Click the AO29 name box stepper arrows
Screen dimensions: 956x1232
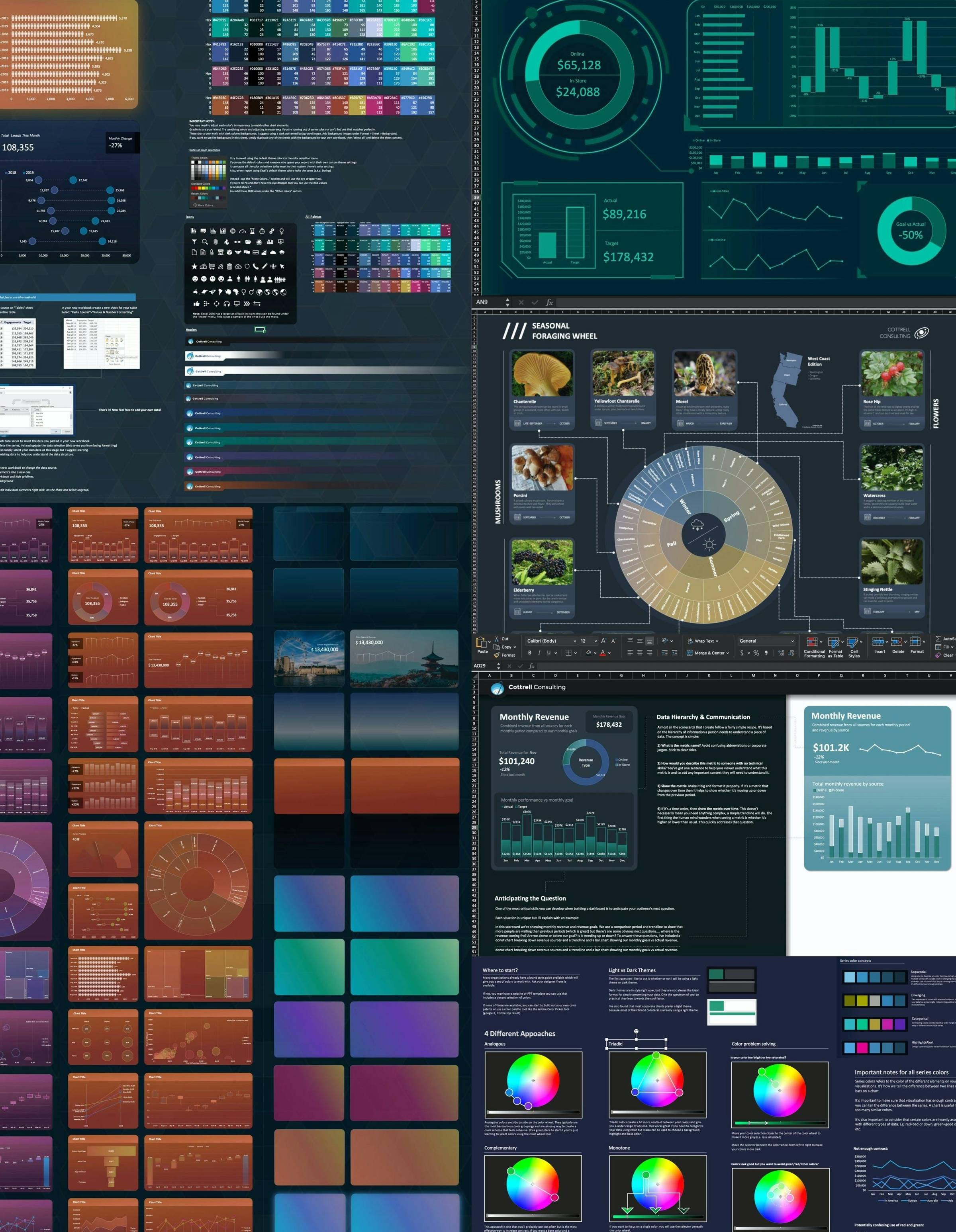[x=499, y=666]
